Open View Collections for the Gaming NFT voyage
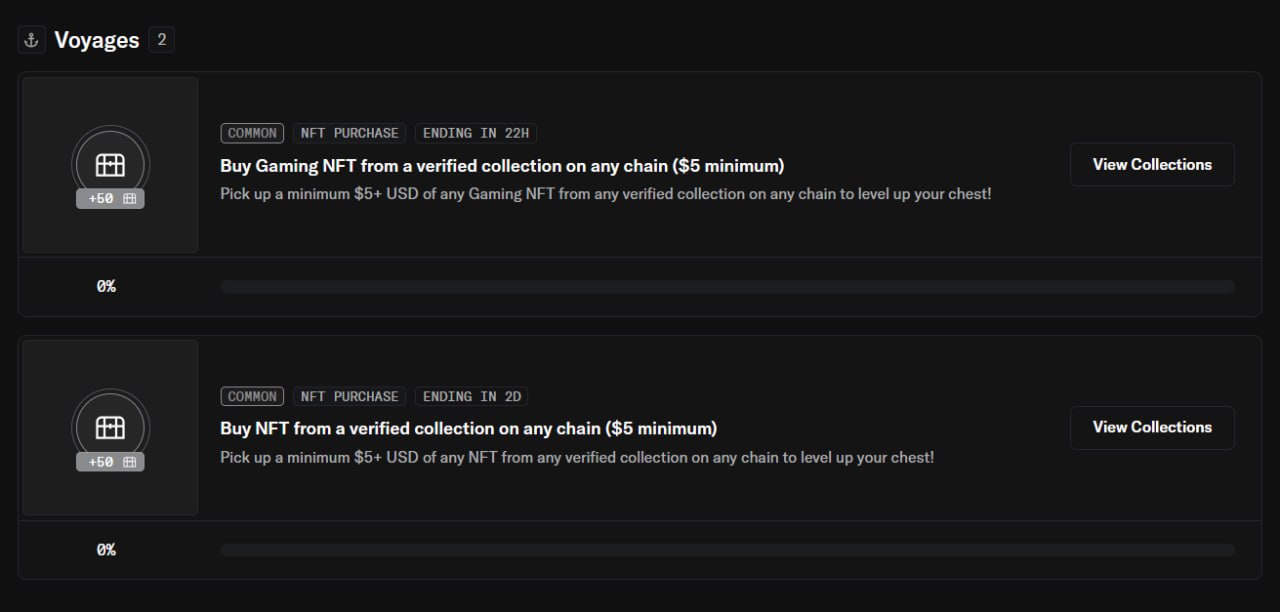 click(x=1152, y=164)
